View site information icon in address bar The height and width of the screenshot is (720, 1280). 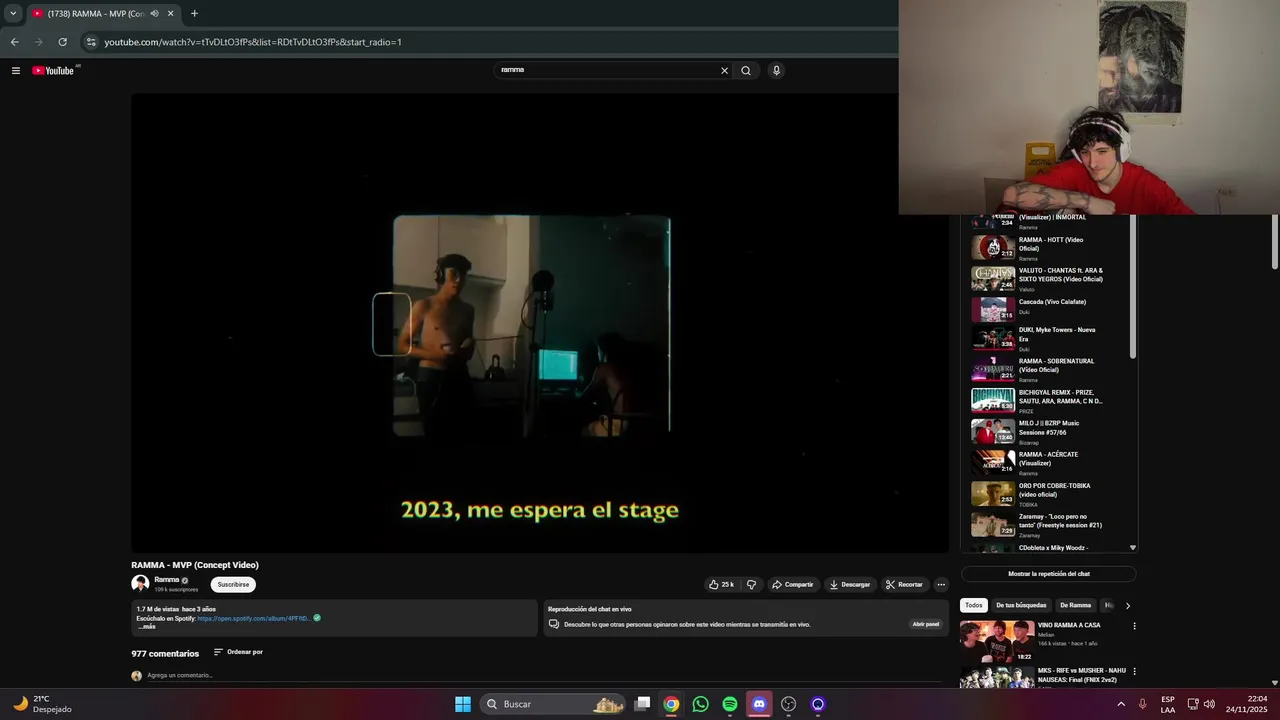91,42
